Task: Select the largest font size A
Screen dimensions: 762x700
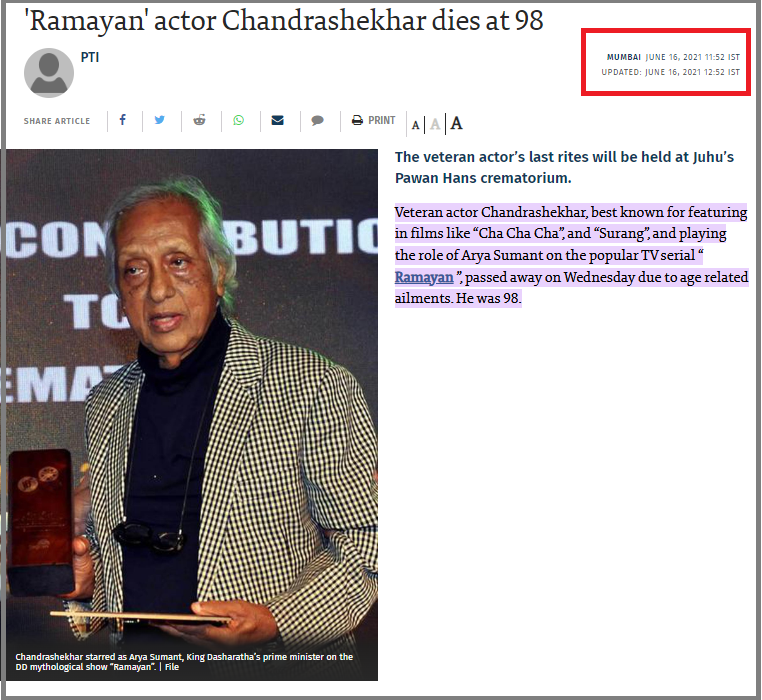Action: (456, 123)
